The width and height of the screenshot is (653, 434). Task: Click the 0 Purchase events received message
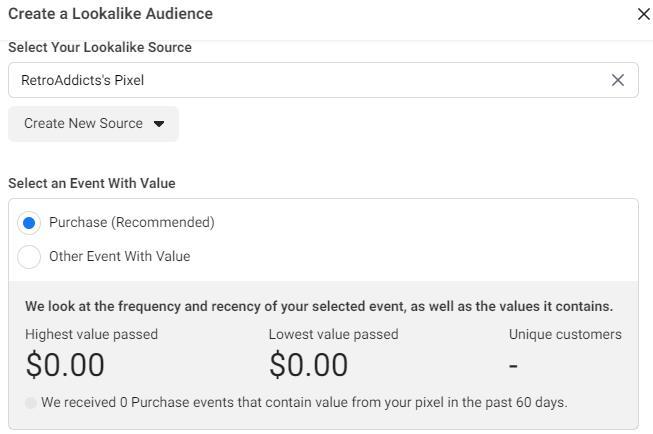tap(304, 403)
